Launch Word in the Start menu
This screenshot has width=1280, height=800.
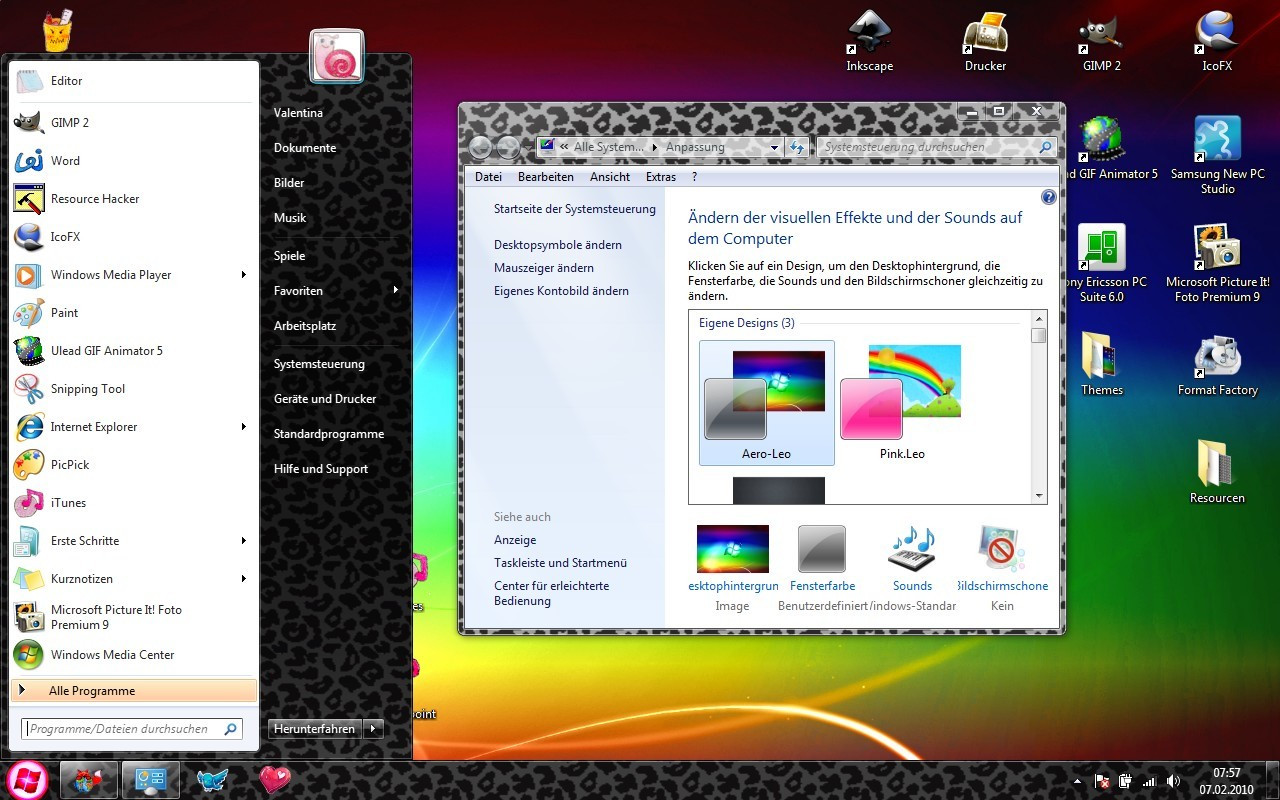point(133,160)
